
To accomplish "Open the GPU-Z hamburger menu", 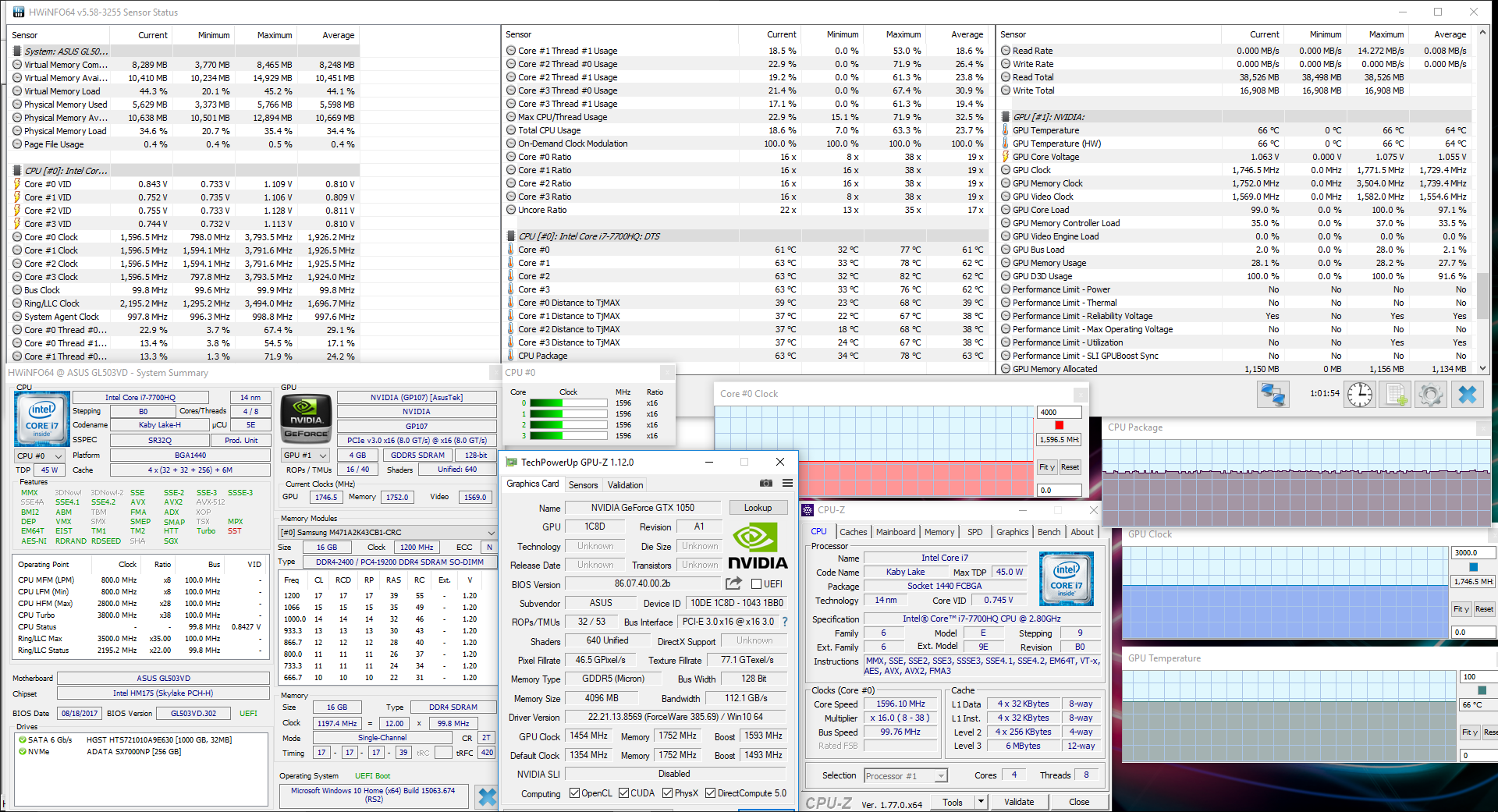I will (x=788, y=484).
